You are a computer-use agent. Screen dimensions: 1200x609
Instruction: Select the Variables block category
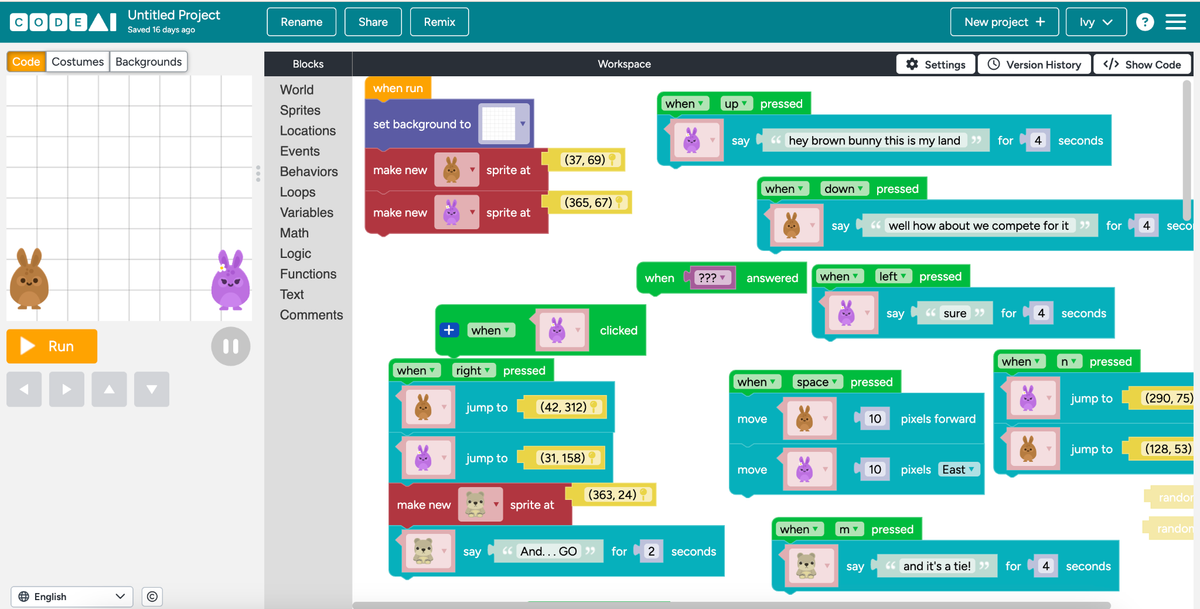coord(307,212)
